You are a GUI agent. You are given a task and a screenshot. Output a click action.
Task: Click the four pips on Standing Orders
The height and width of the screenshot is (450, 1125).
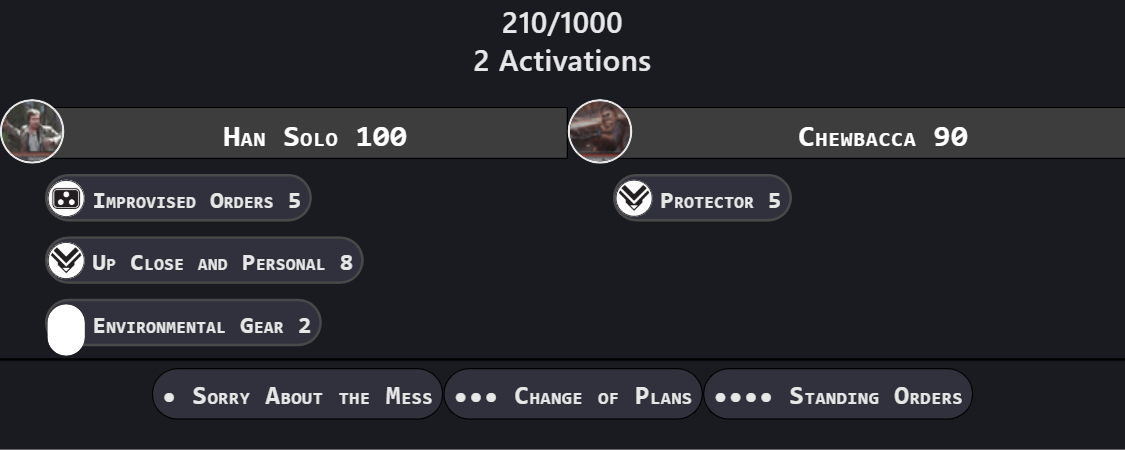tap(743, 397)
